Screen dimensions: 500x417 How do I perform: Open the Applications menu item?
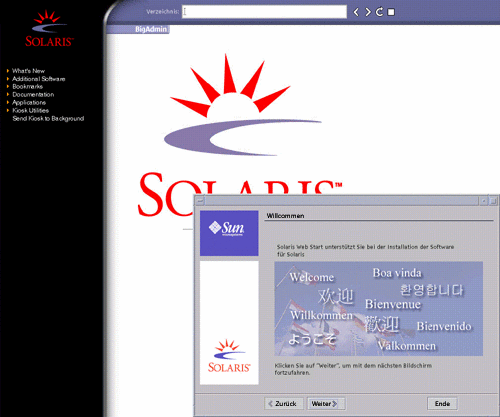pos(29,102)
